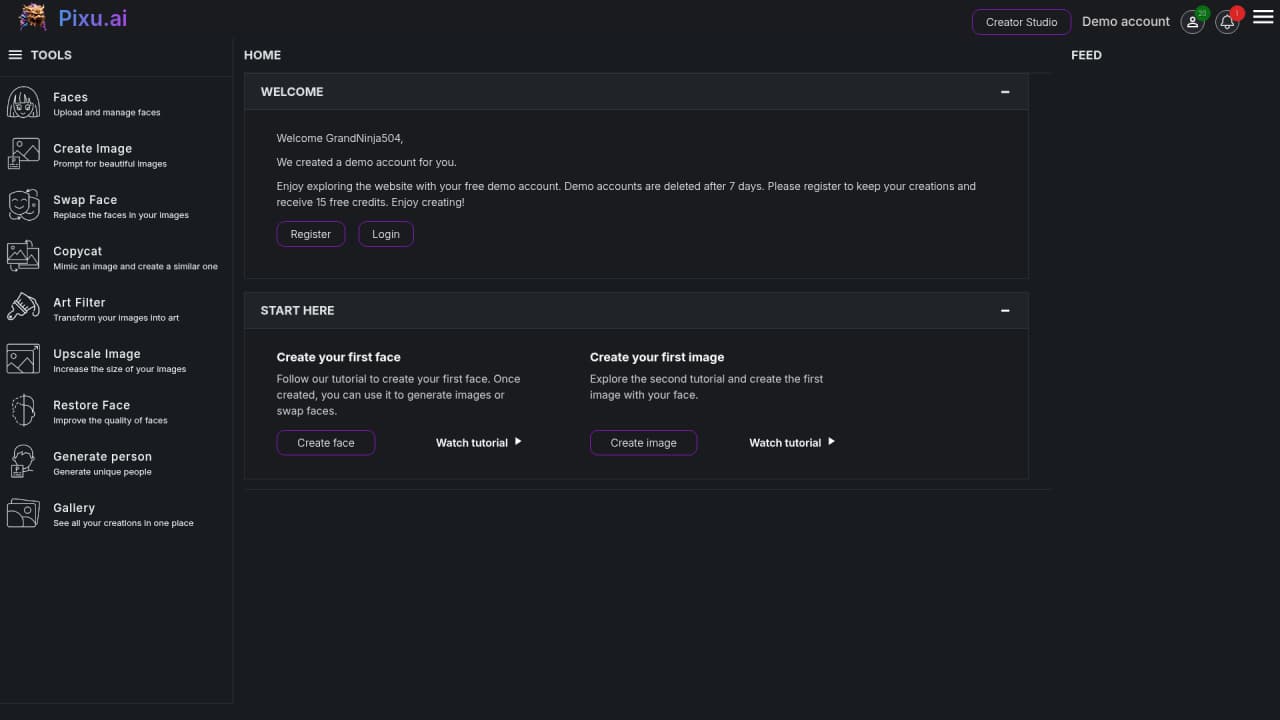Open the Upscale Image tool icon
Image resolution: width=1280 pixels, height=720 pixels.
point(23,359)
